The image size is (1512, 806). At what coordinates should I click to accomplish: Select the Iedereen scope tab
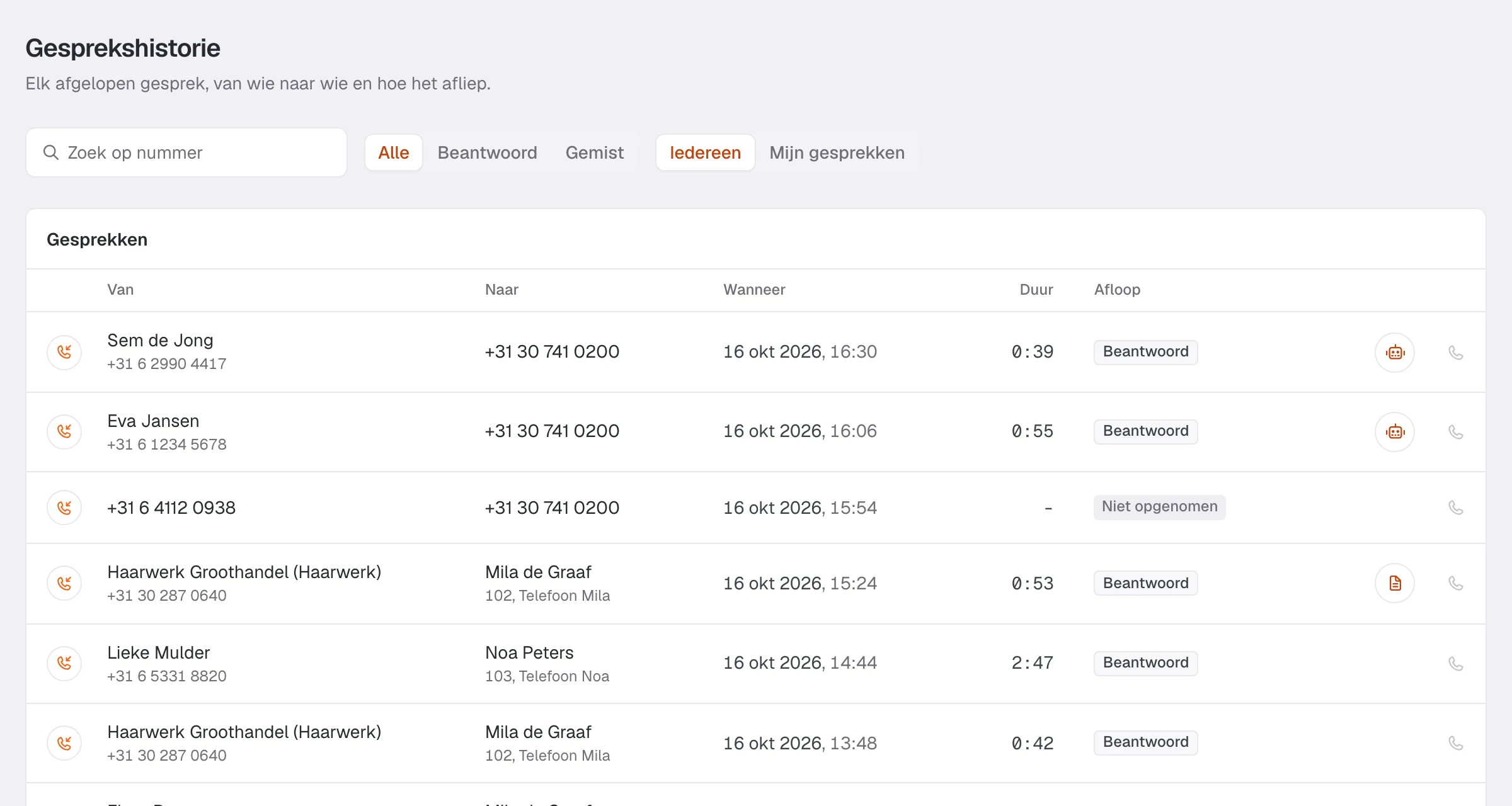click(706, 152)
